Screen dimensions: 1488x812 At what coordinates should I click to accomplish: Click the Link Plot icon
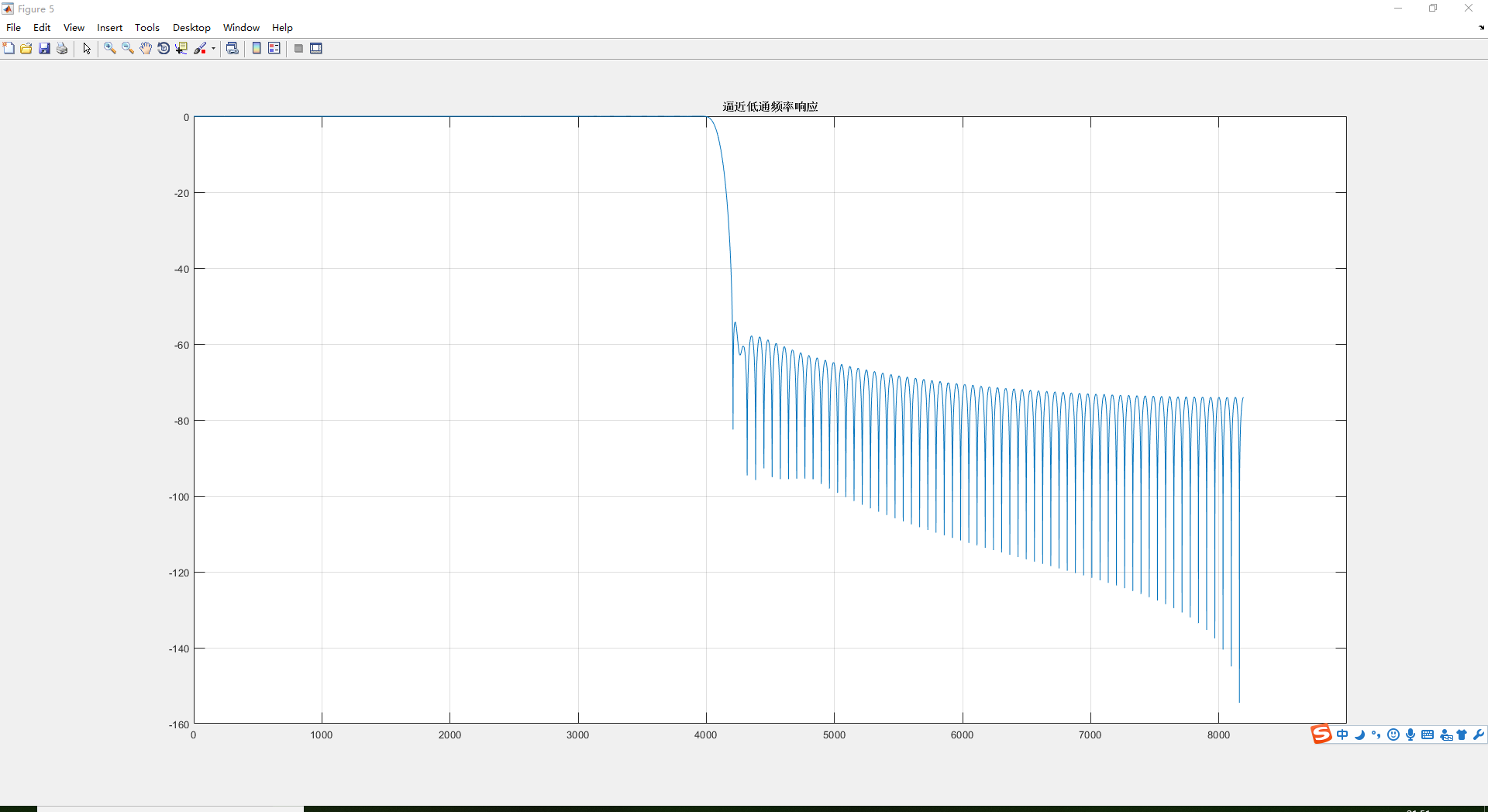coord(232,48)
